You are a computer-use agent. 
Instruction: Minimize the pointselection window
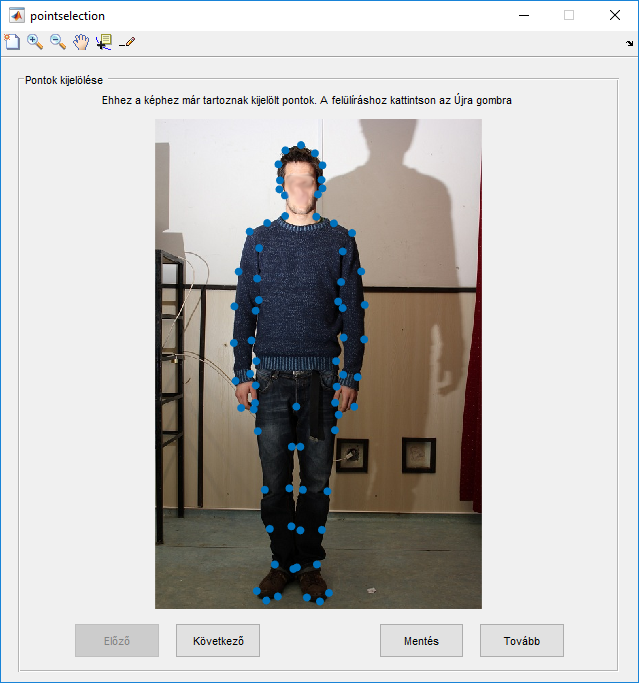click(522, 15)
